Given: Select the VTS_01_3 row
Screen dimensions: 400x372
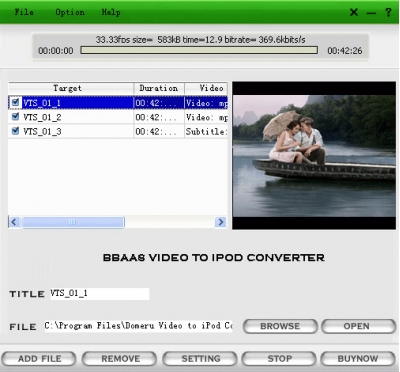Looking at the screenshot, I should 118,131.
